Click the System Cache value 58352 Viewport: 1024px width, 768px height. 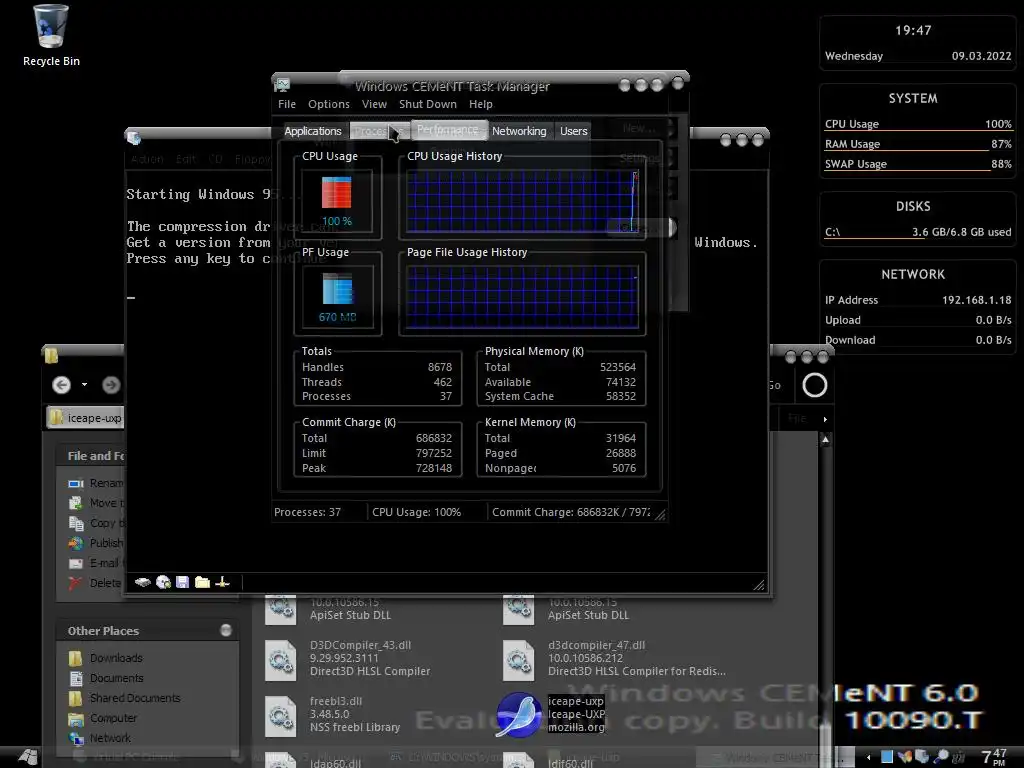[620, 396]
